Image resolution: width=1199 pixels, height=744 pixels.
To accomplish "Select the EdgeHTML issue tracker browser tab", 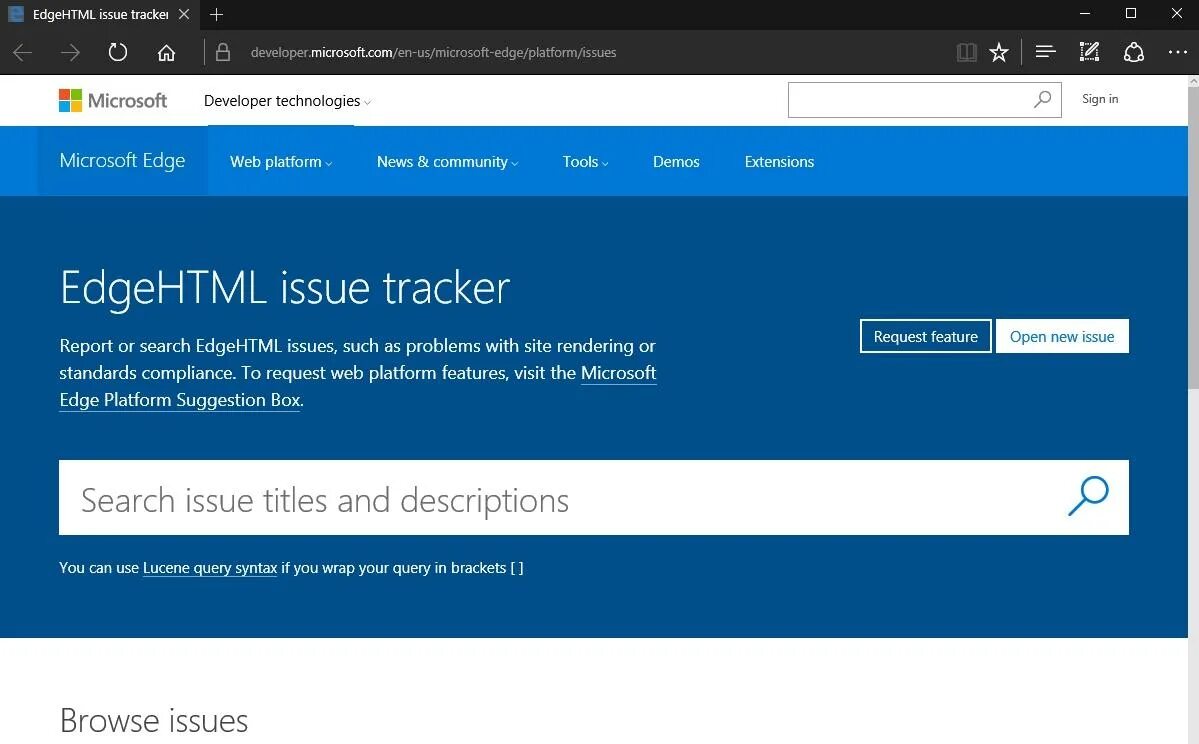I will (99, 15).
